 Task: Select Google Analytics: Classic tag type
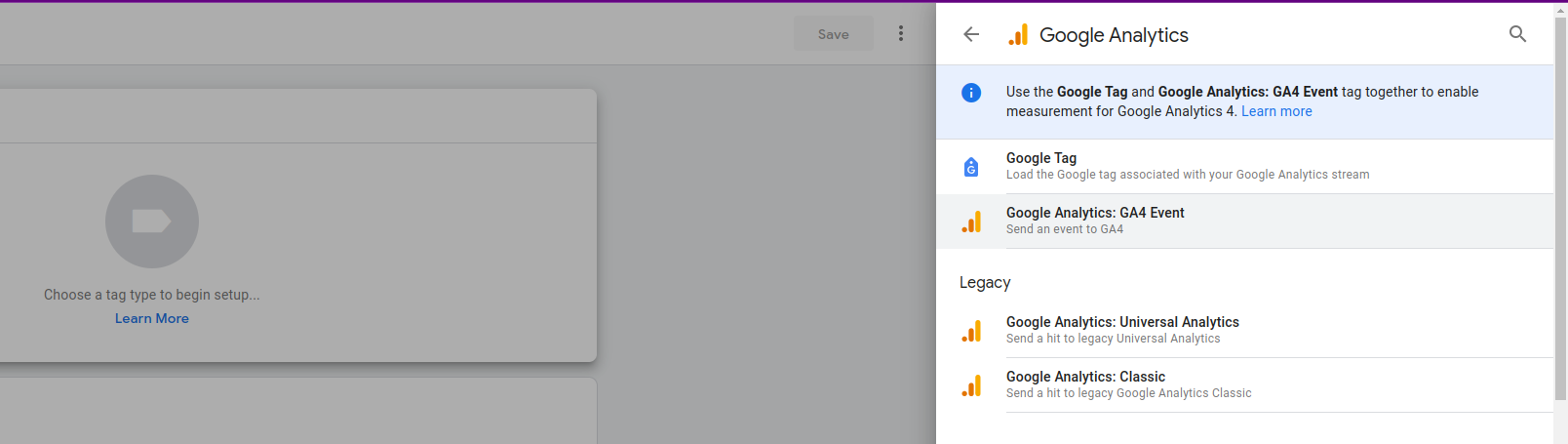tap(1244, 385)
